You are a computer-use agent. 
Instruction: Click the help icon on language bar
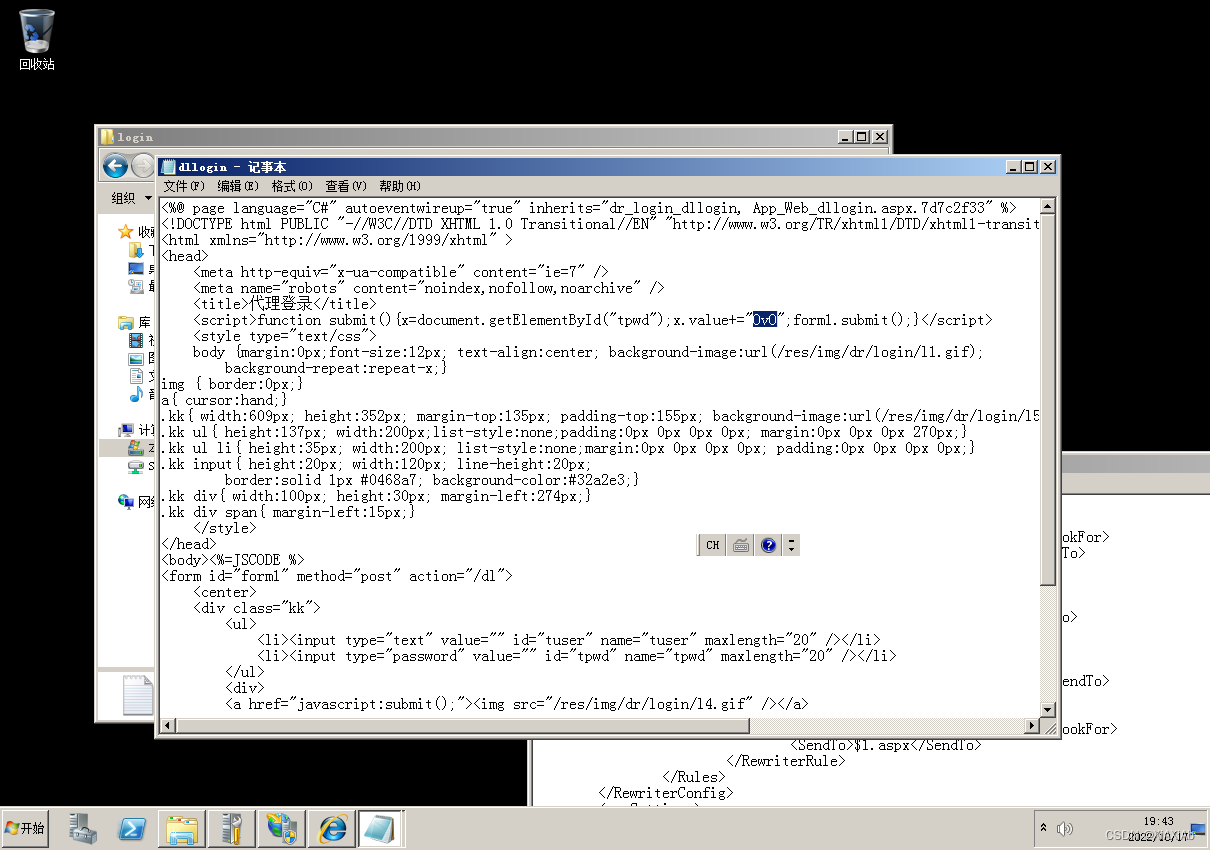click(x=768, y=545)
